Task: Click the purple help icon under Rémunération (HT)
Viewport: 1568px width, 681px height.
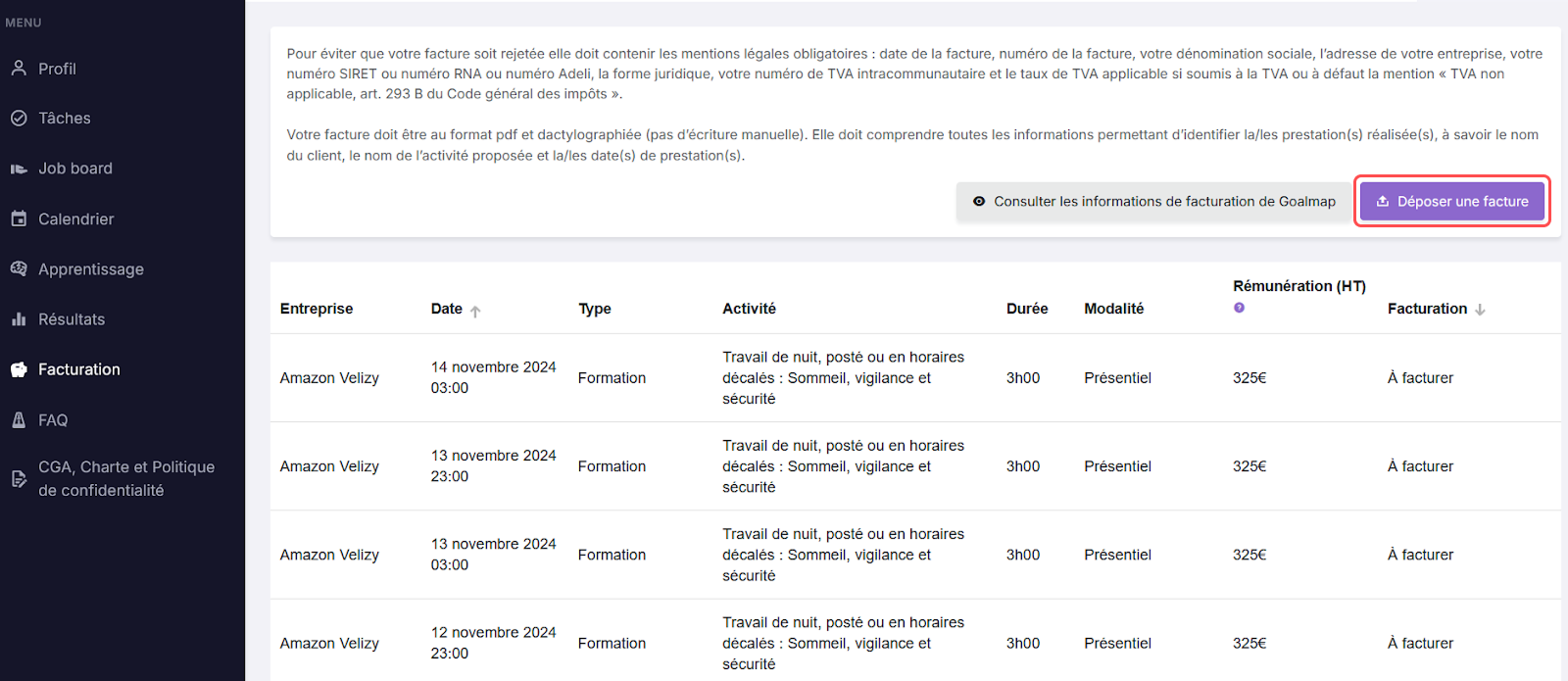Action: click(1239, 308)
